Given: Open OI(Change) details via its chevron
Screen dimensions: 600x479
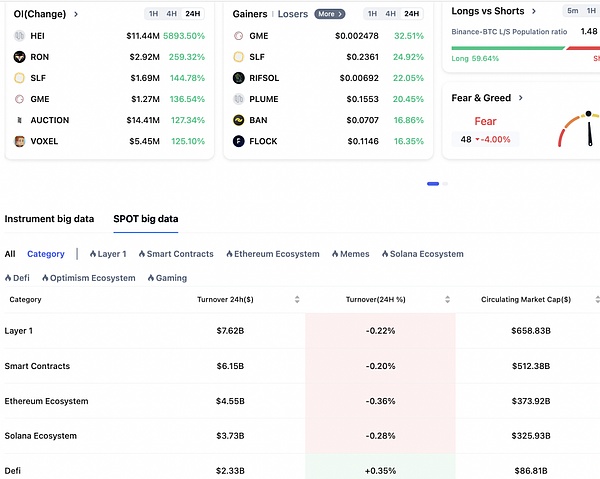Looking at the screenshot, I should [x=76, y=14].
